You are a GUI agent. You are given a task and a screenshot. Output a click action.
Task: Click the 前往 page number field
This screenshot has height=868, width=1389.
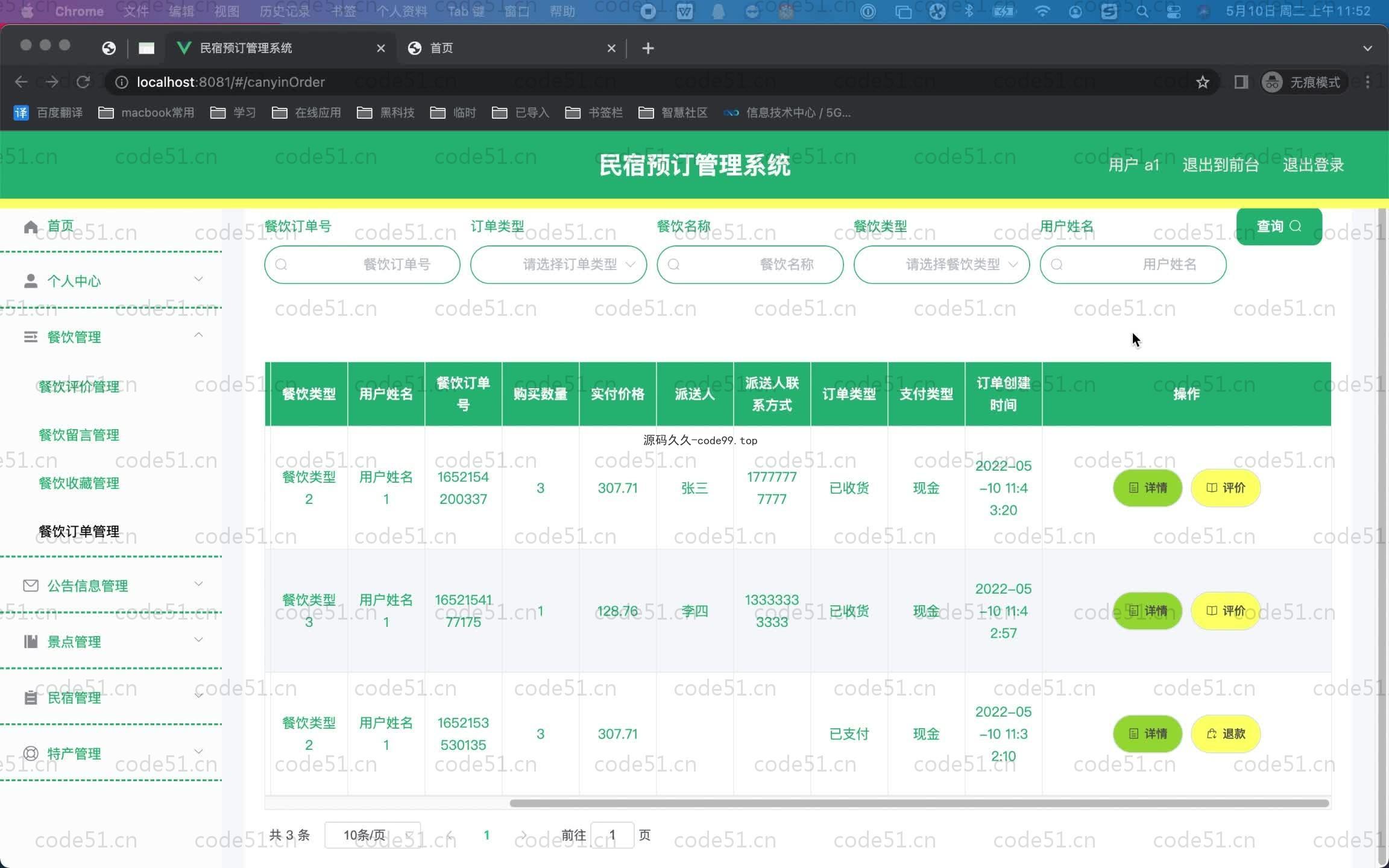point(612,835)
